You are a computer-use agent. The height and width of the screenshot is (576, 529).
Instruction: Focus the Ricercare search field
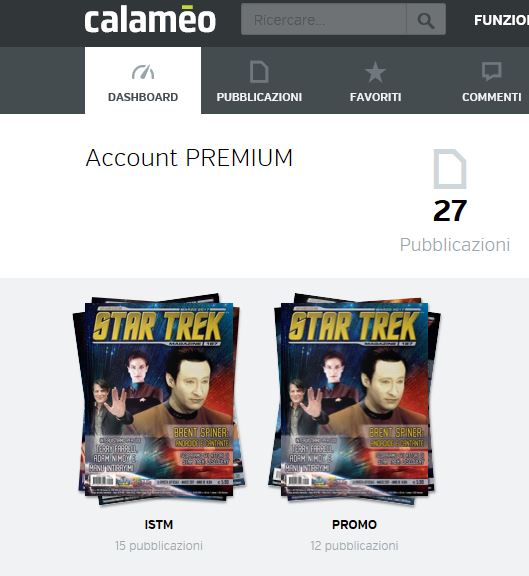pyautogui.click(x=324, y=20)
